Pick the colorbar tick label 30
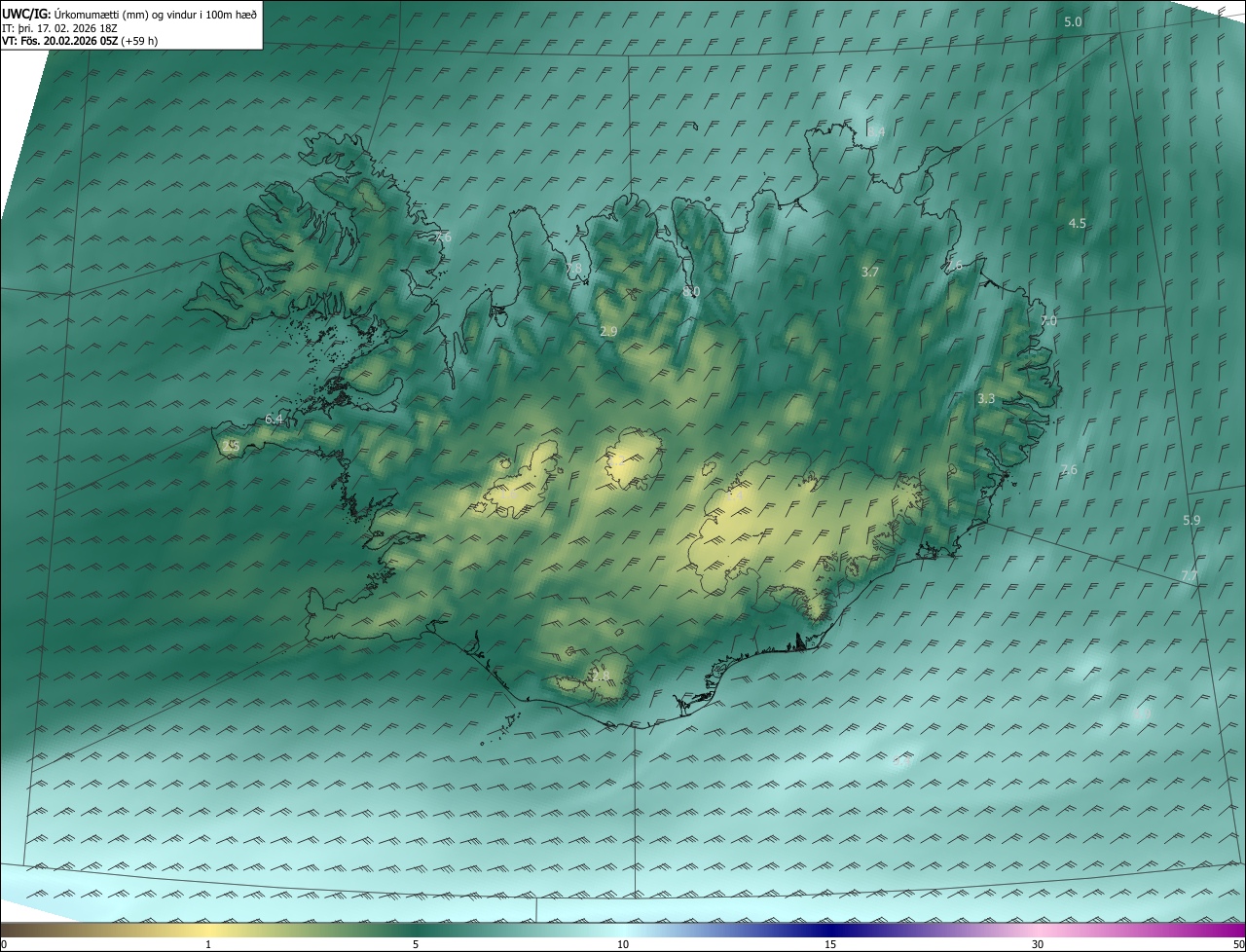Viewport: 1246px width, 952px height. pos(1038,945)
